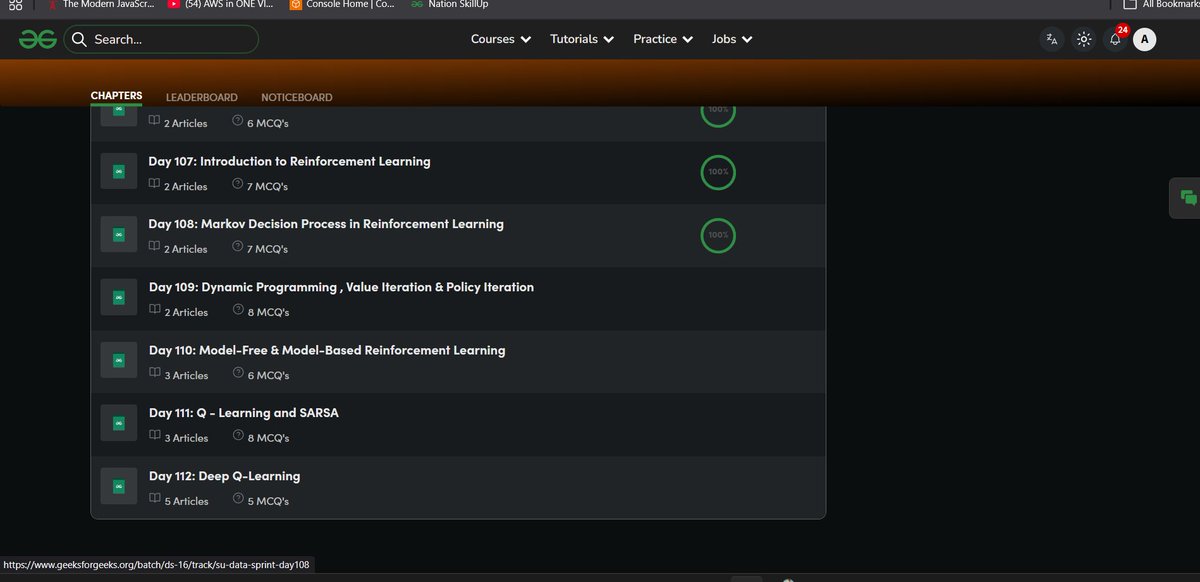Expand the Tutorials dropdown menu

tap(583, 39)
